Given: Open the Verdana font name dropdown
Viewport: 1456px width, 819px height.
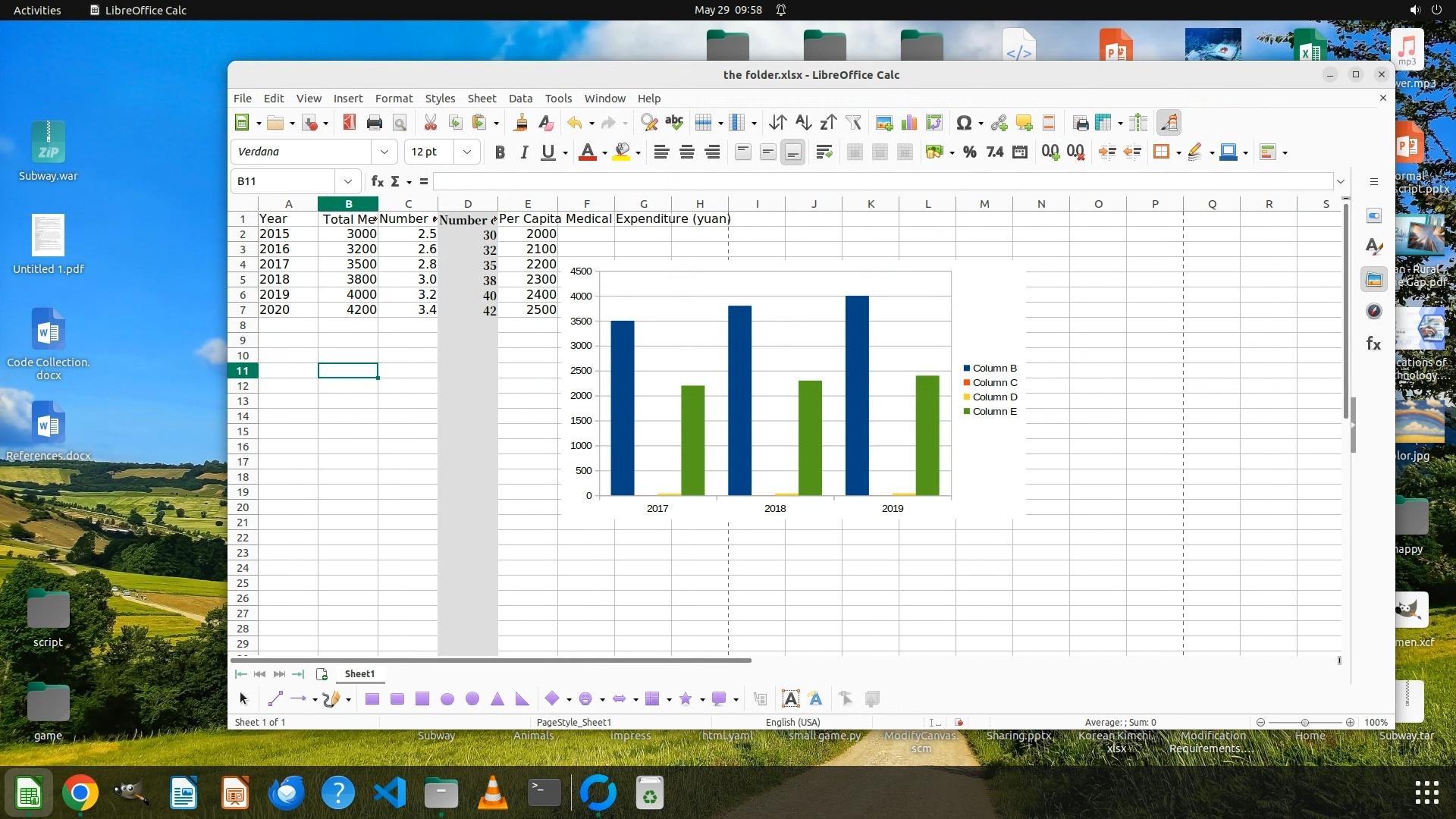Looking at the screenshot, I should pos(384,152).
